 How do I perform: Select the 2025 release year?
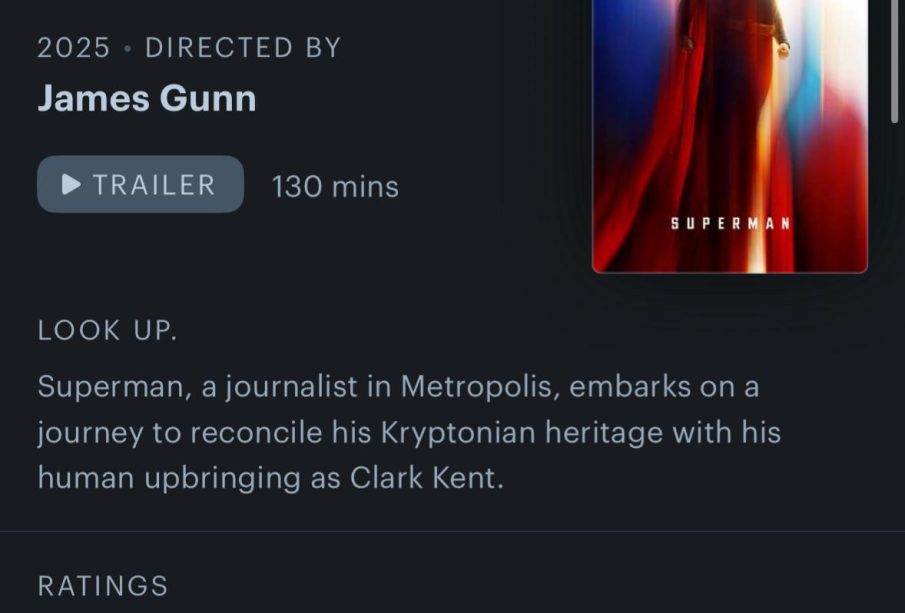73,47
